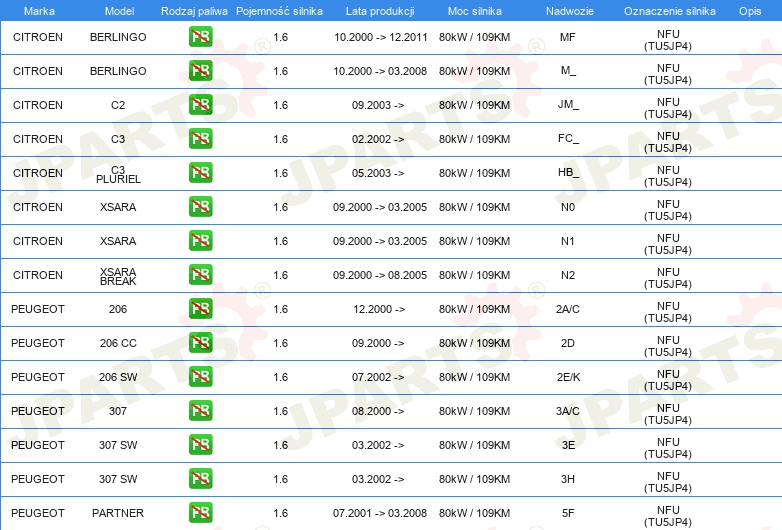Click the 3E body code cell
782x530 pixels.
(x=569, y=445)
